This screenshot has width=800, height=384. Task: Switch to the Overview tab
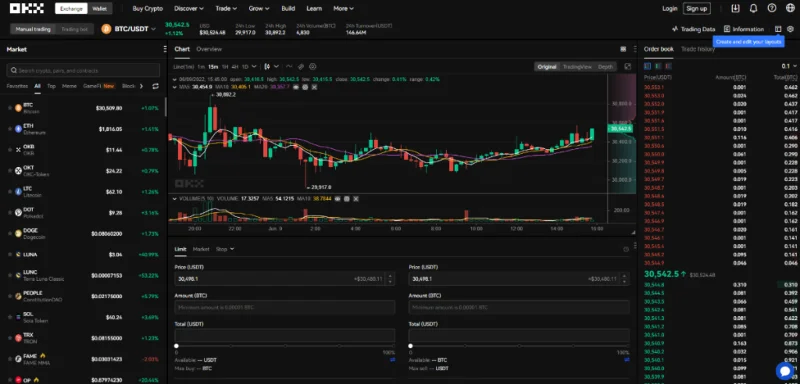(209, 49)
